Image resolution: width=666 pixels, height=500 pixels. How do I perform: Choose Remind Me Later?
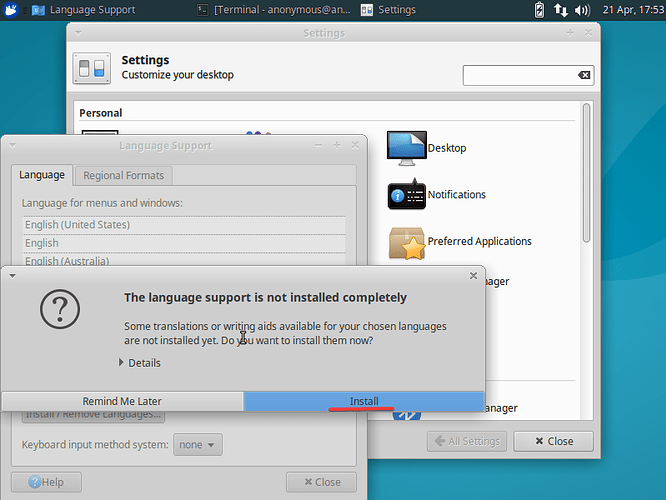tap(122, 401)
